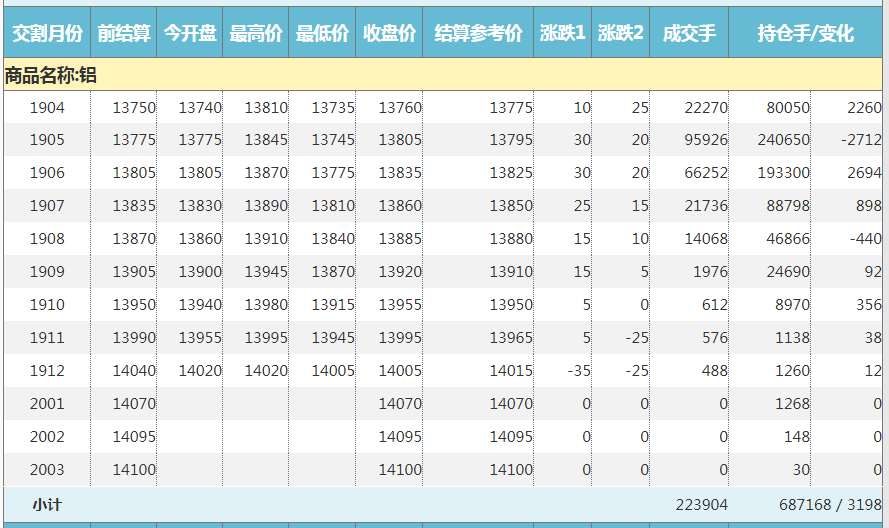Click the 1905 delivery month cell

click(47, 141)
